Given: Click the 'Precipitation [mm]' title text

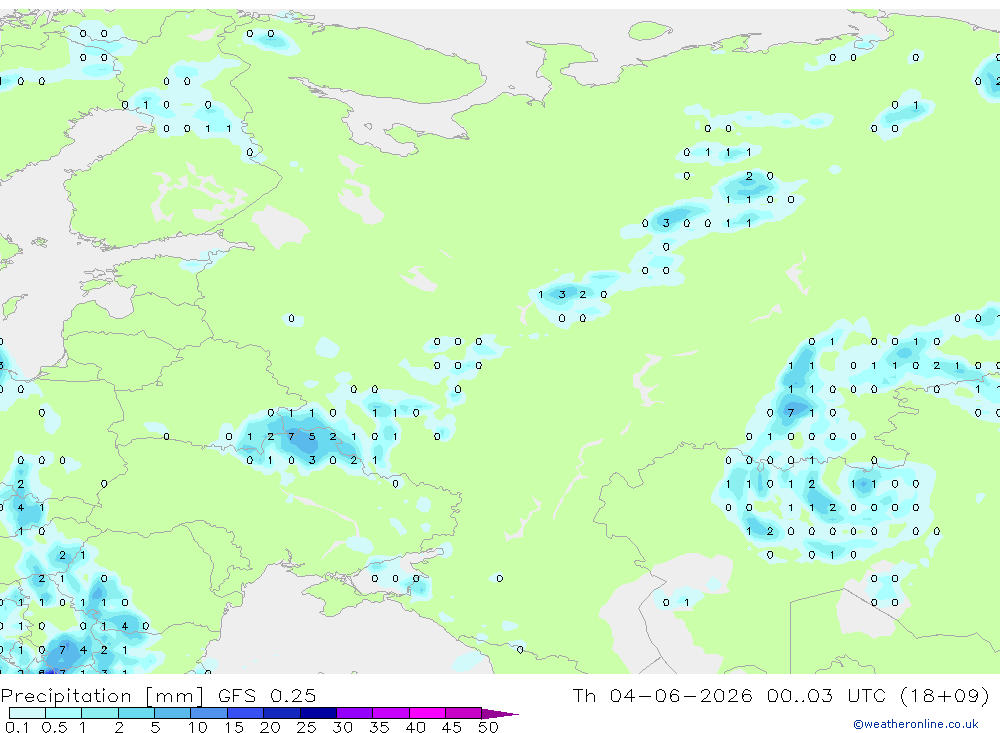Looking at the screenshot, I should pyautogui.click(x=102, y=696).
